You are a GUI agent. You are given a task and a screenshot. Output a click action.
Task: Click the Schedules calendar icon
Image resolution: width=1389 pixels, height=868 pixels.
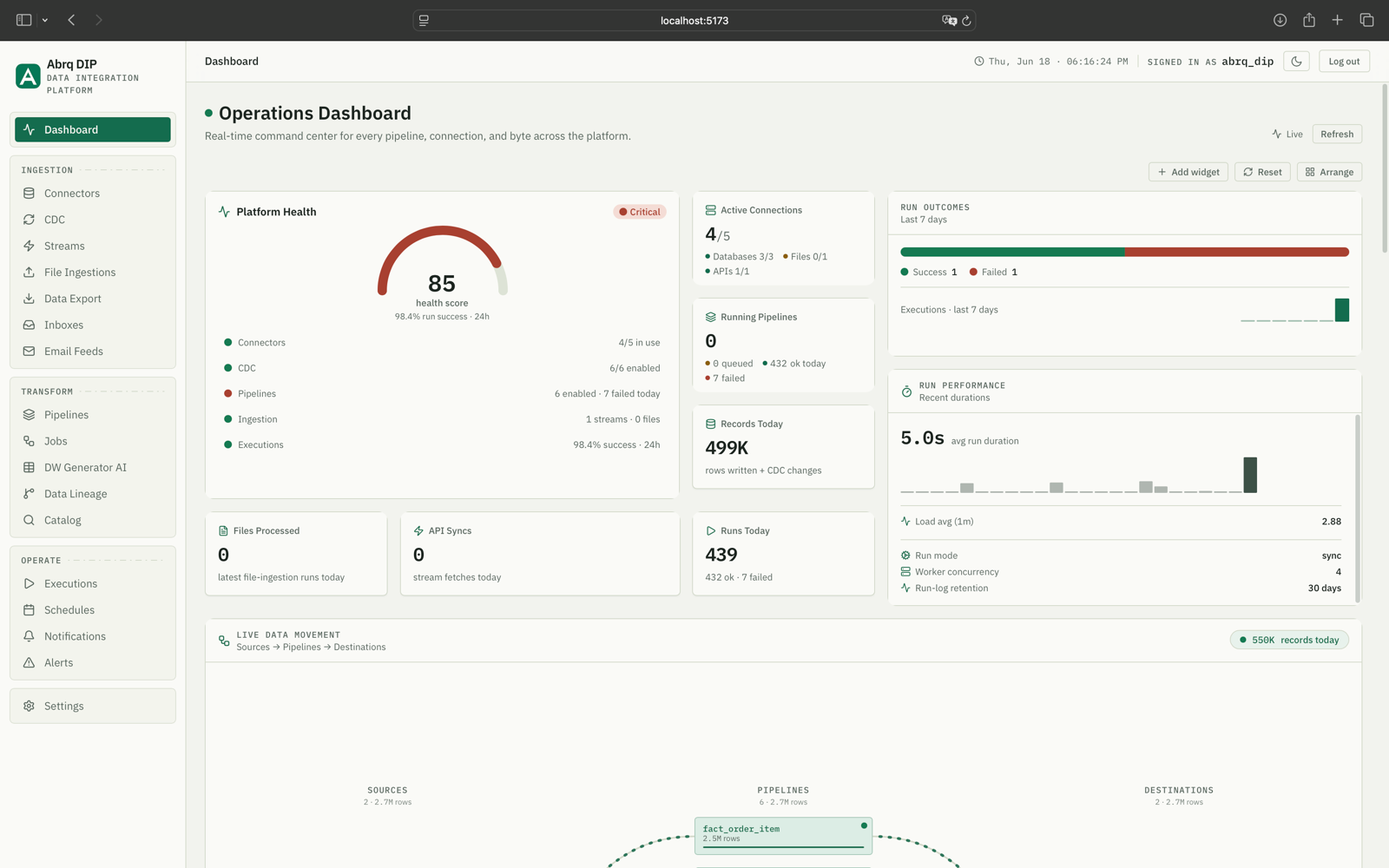[x=29, y=610]
